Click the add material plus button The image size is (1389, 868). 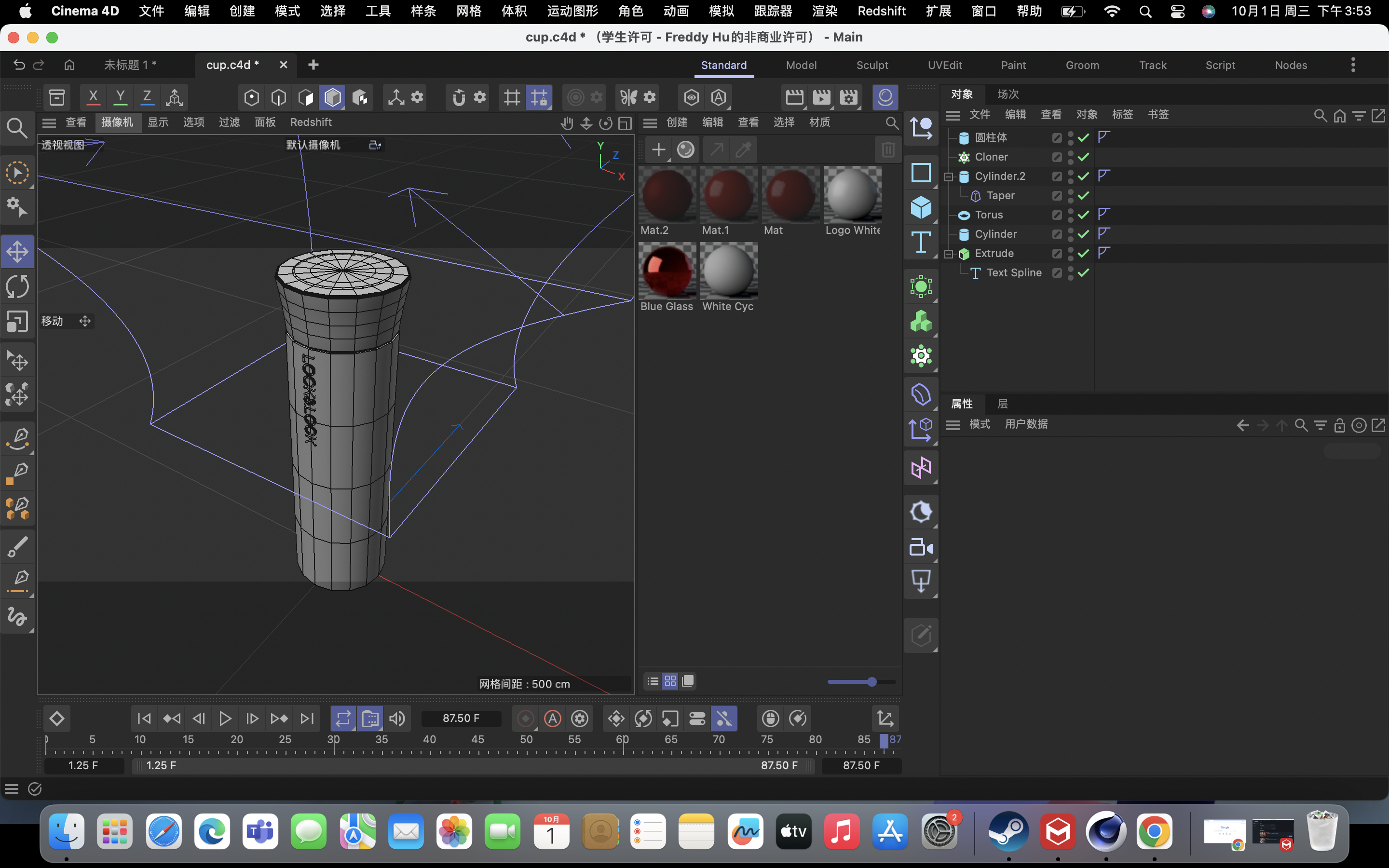tap(658, 149)
